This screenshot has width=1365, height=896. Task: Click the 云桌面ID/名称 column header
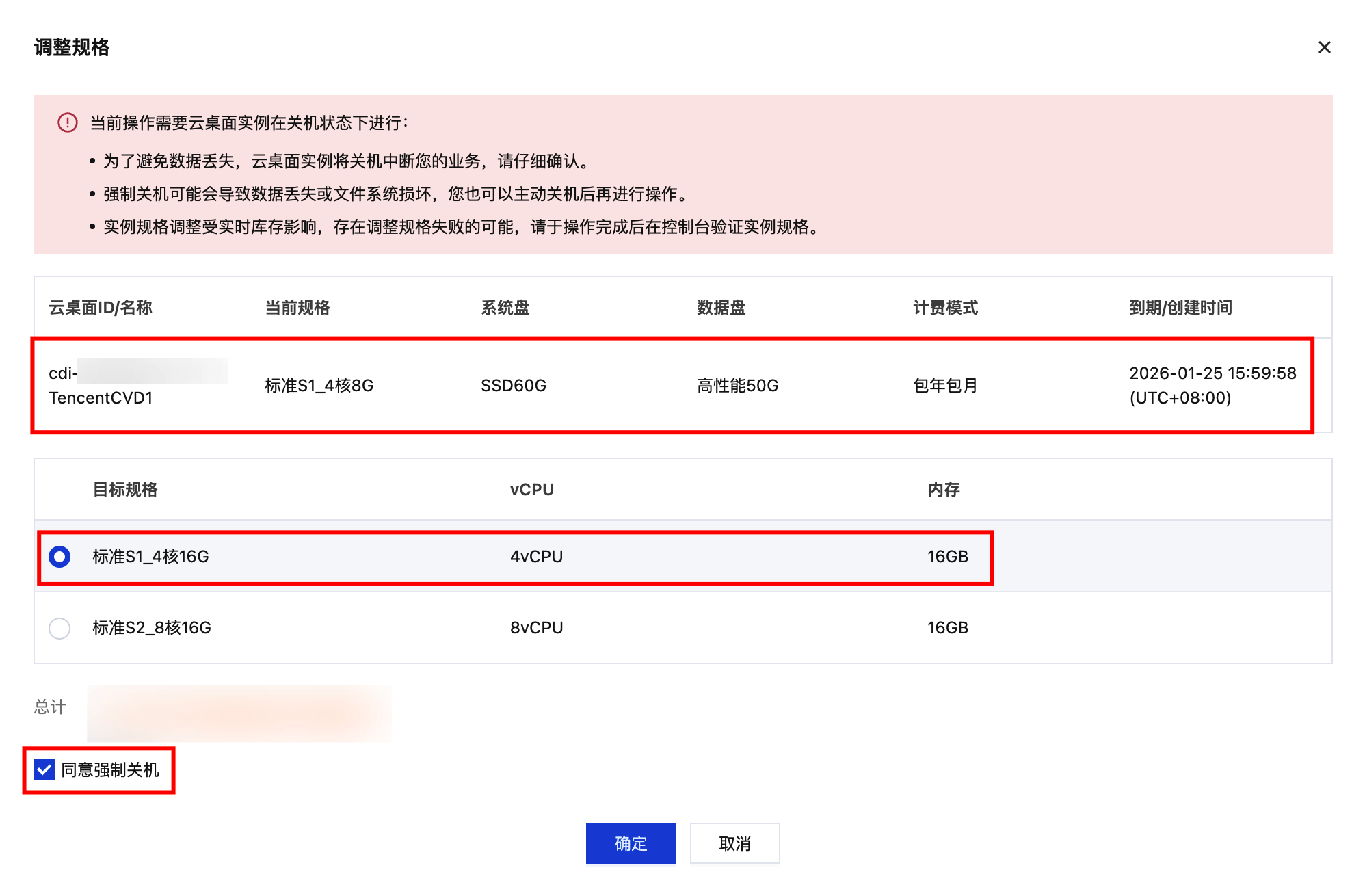101,308
